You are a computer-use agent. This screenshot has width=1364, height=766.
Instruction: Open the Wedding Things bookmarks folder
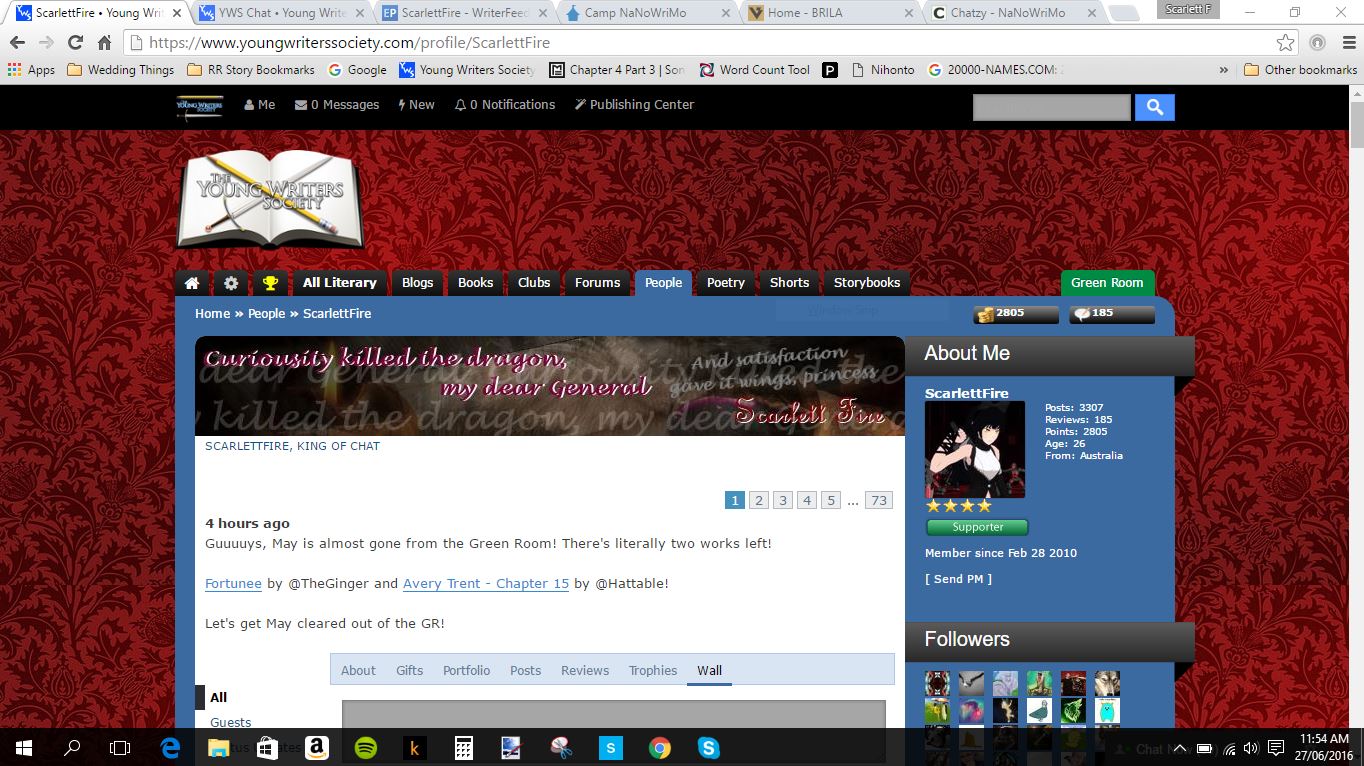pyautogui.click(x=120, y=70)
